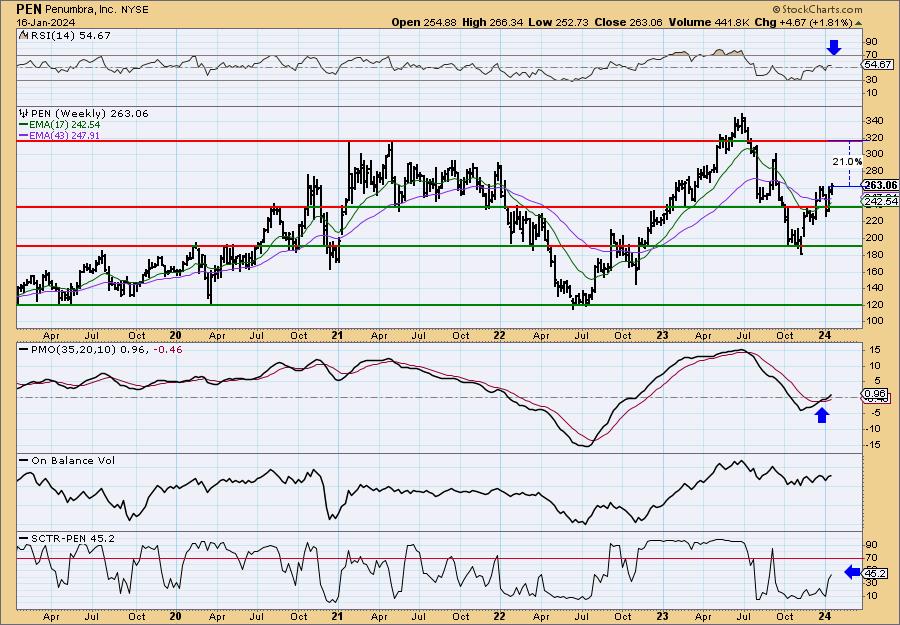Click the PMO(35,20,10) indicator label
The width and height of the screenshot is (900, 625).
point(73,349)
